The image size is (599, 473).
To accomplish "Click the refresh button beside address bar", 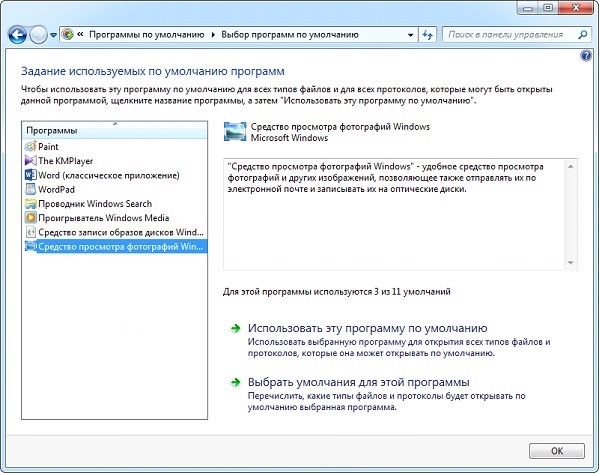I will coord(427,35).
